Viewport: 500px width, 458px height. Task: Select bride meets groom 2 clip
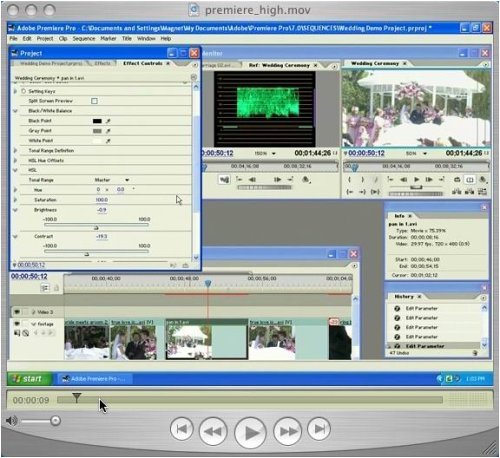pyautogui.click(x=87, y=339)
